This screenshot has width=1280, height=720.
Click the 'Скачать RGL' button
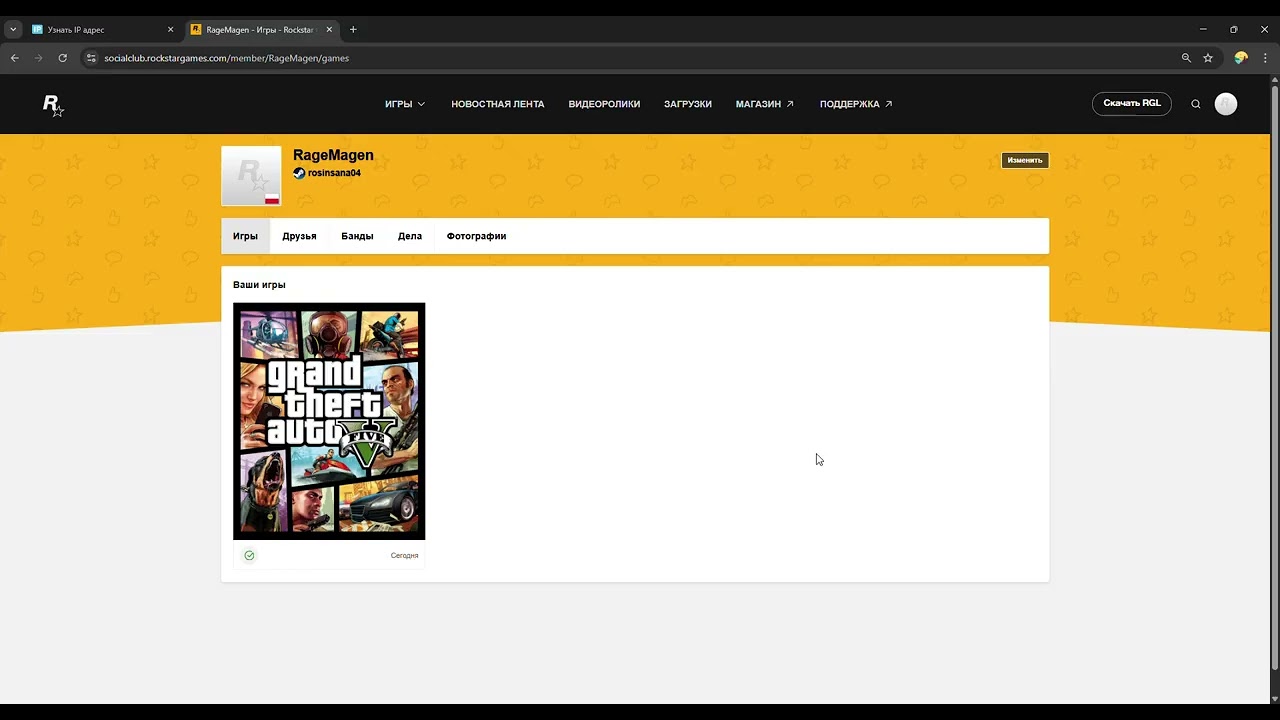[x=1132, y=104]
